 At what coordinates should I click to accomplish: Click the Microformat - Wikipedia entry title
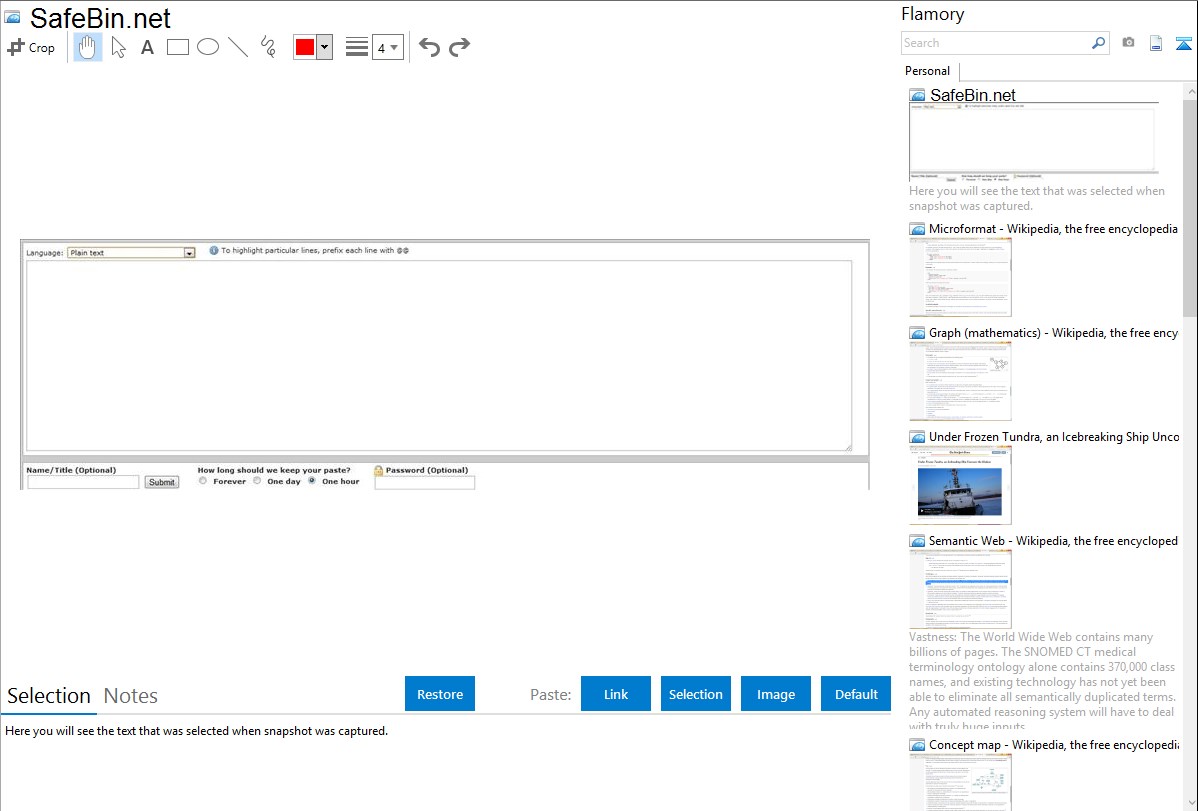click(1053, 229)
